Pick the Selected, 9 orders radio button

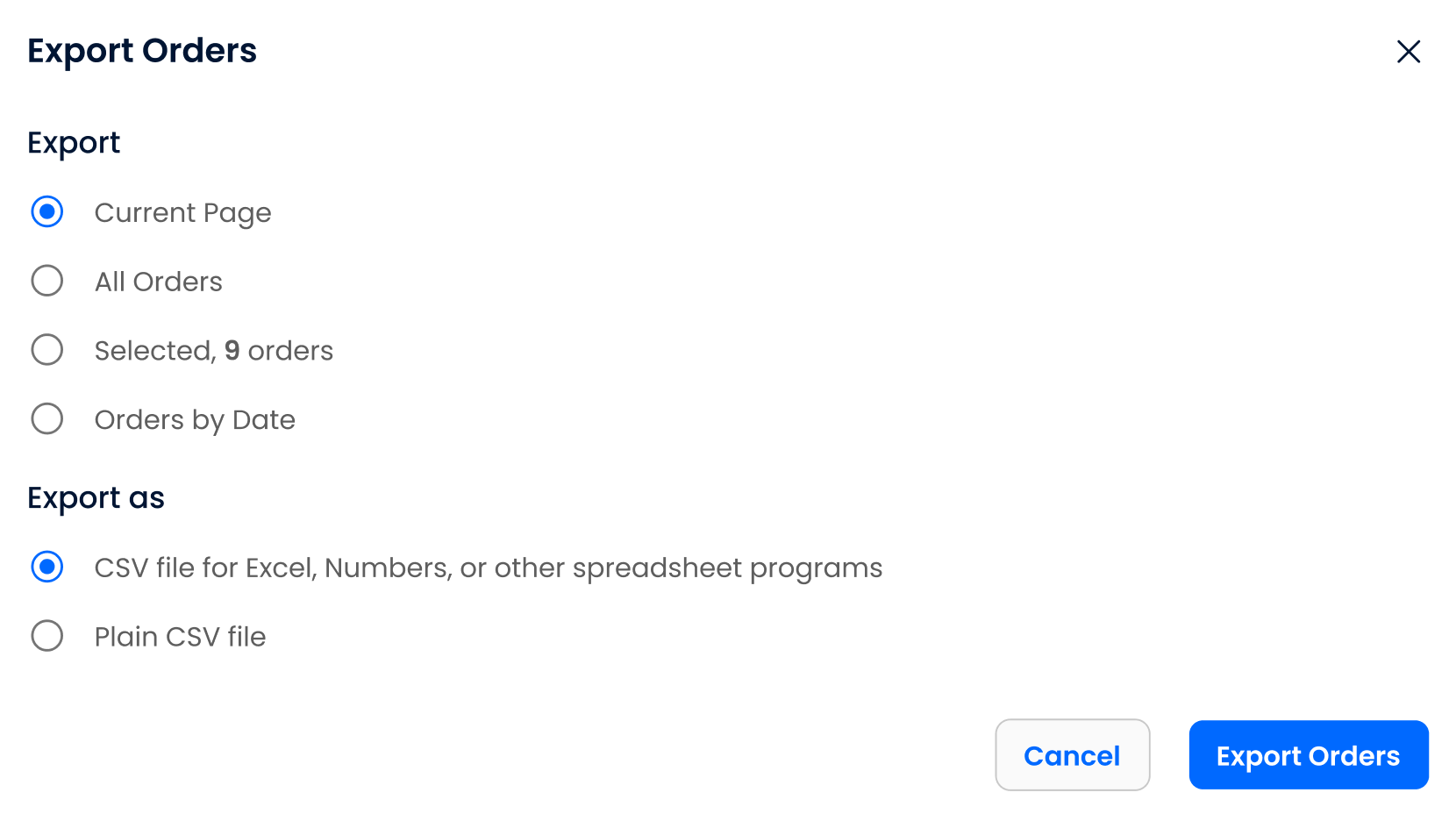click(47, 350)
